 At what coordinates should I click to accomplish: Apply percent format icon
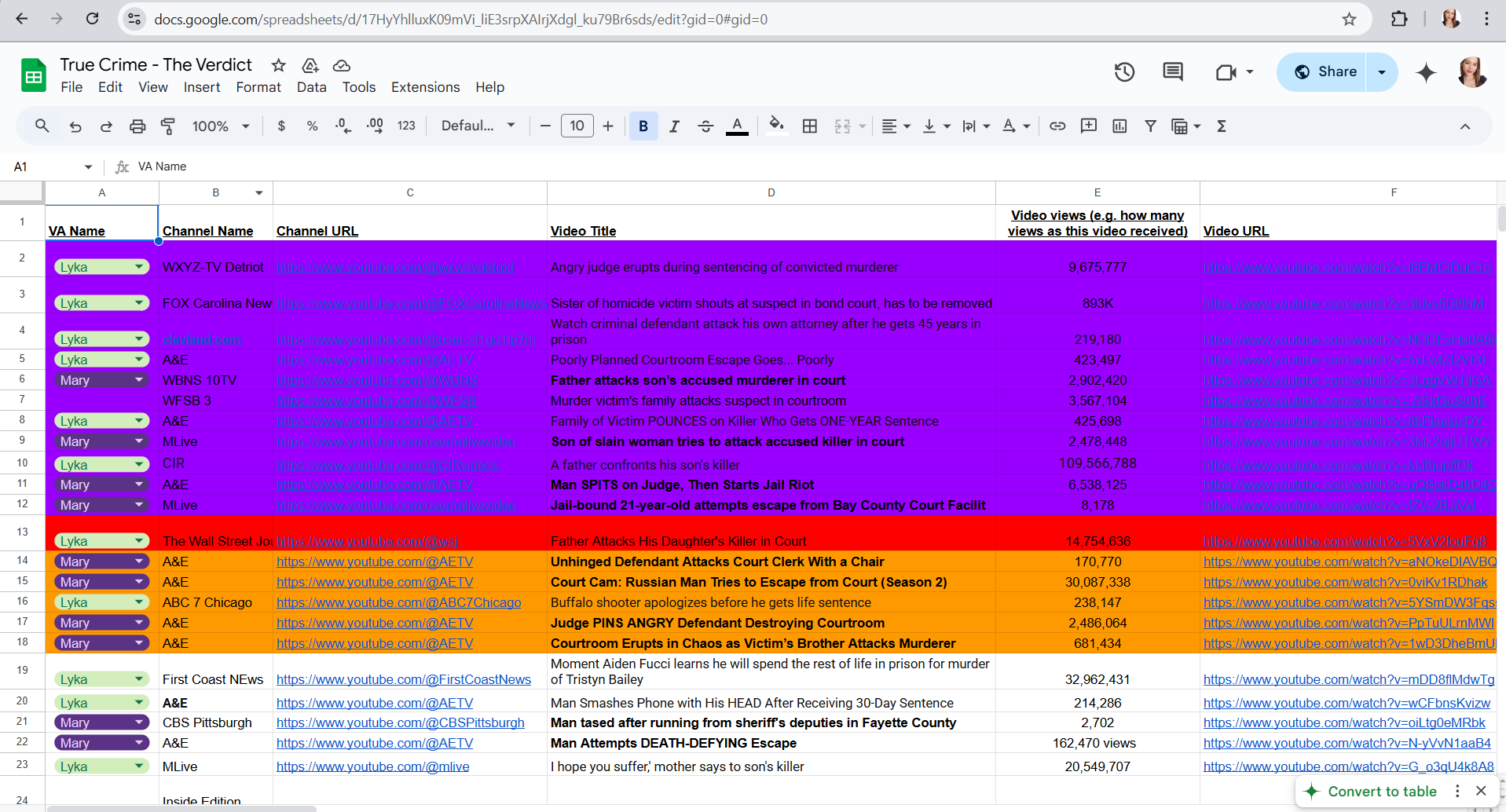coord(312,126)
